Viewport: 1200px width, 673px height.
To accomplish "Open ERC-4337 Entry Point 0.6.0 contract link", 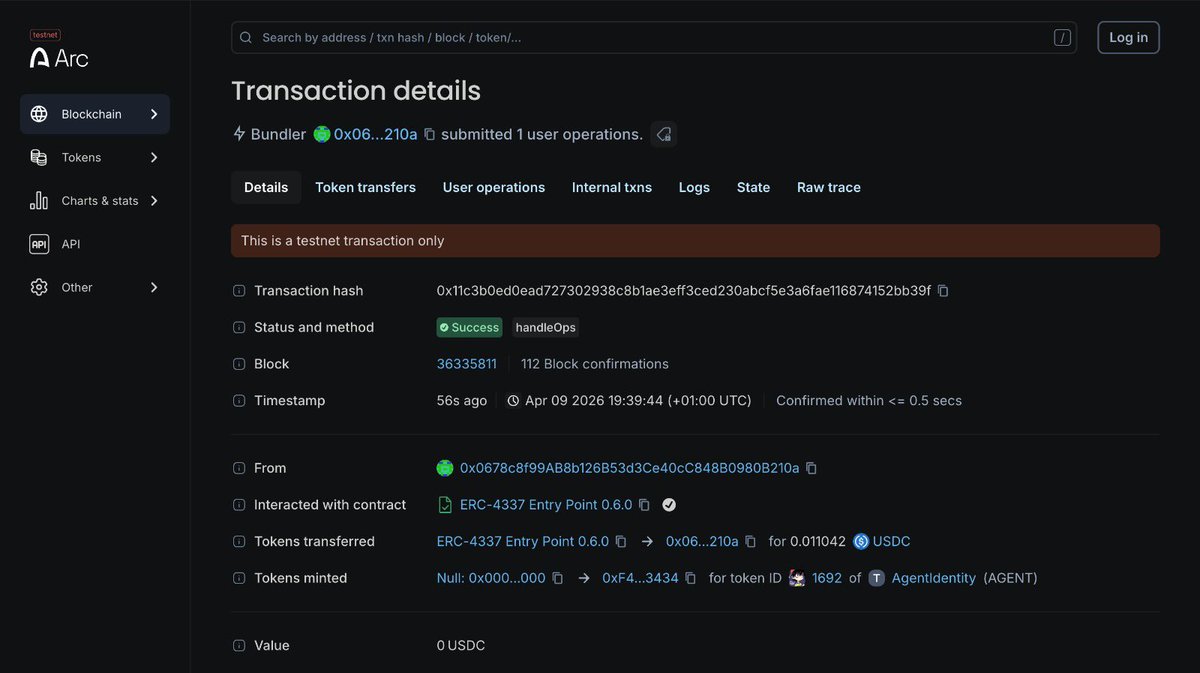I will [546, 505].
